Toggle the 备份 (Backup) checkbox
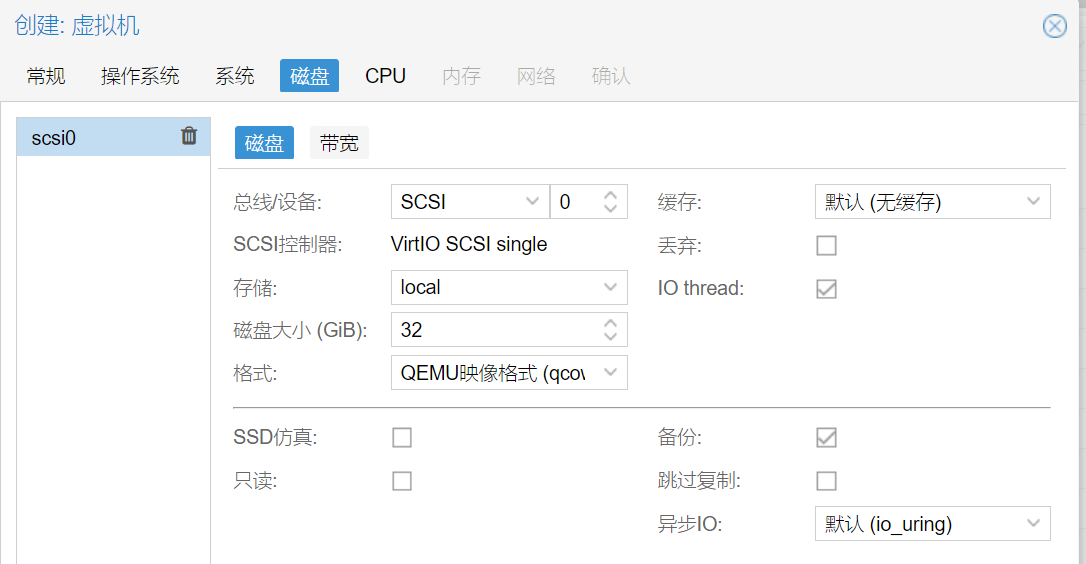1086x564 pixels. tap(826, 438)
